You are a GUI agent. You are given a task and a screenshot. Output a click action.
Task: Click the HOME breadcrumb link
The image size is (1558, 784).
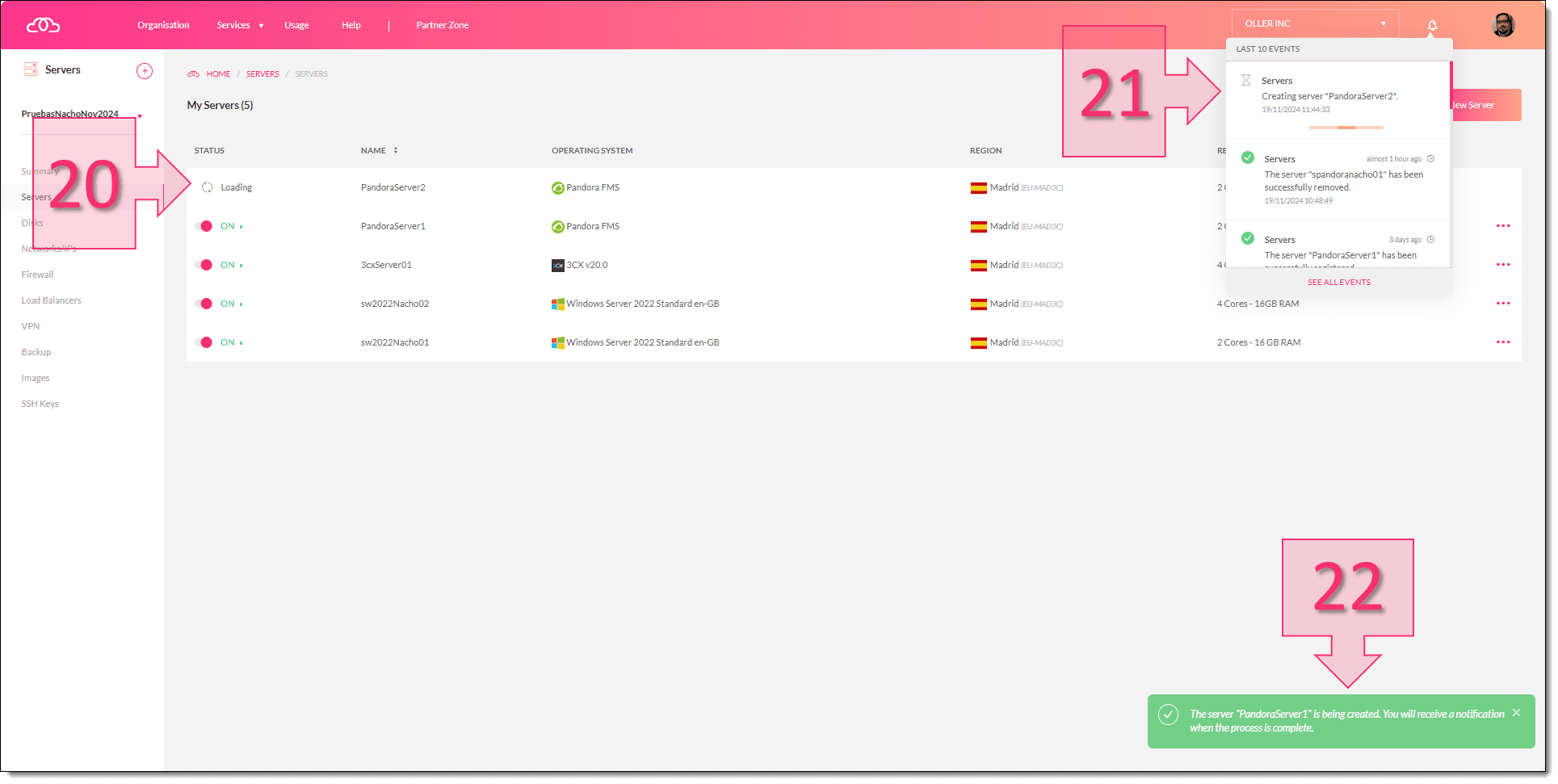218,74
